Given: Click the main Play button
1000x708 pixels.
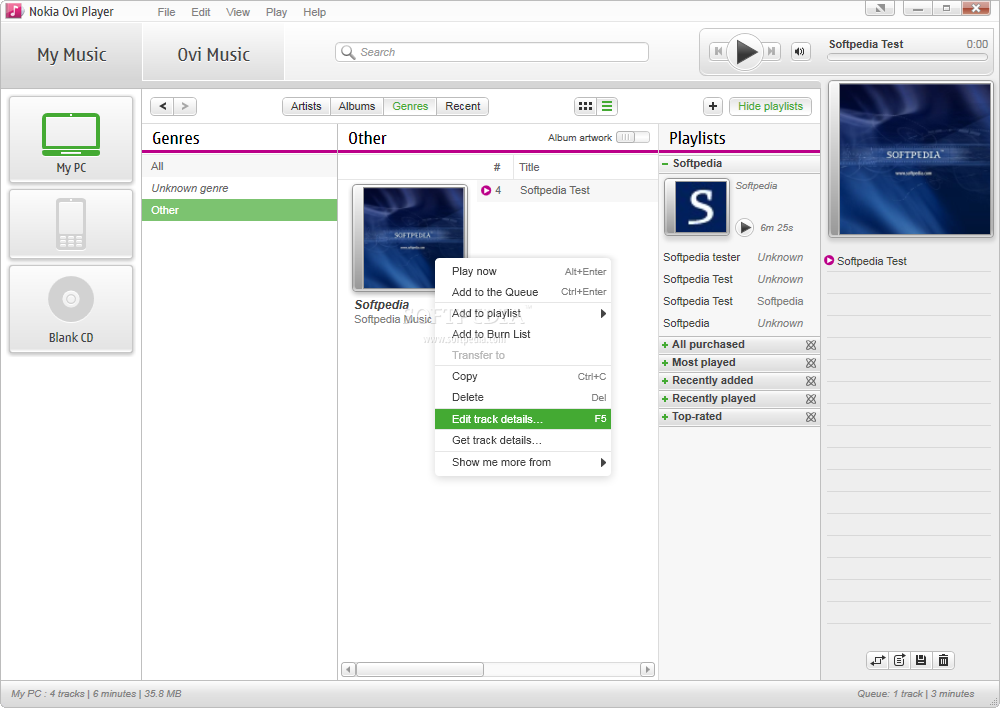Looking at the screenshot, I should (x=745, y=52).
